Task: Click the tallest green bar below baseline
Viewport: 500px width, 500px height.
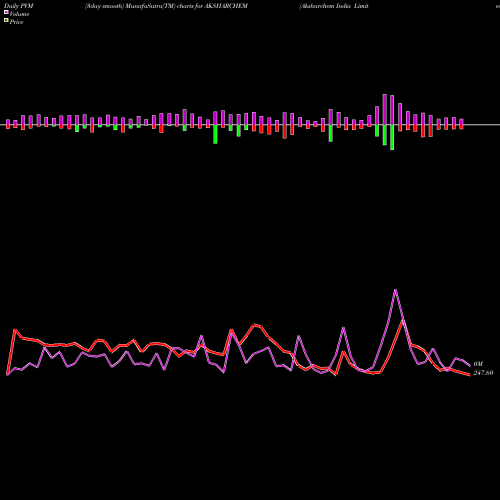Action: click(392, 137)
